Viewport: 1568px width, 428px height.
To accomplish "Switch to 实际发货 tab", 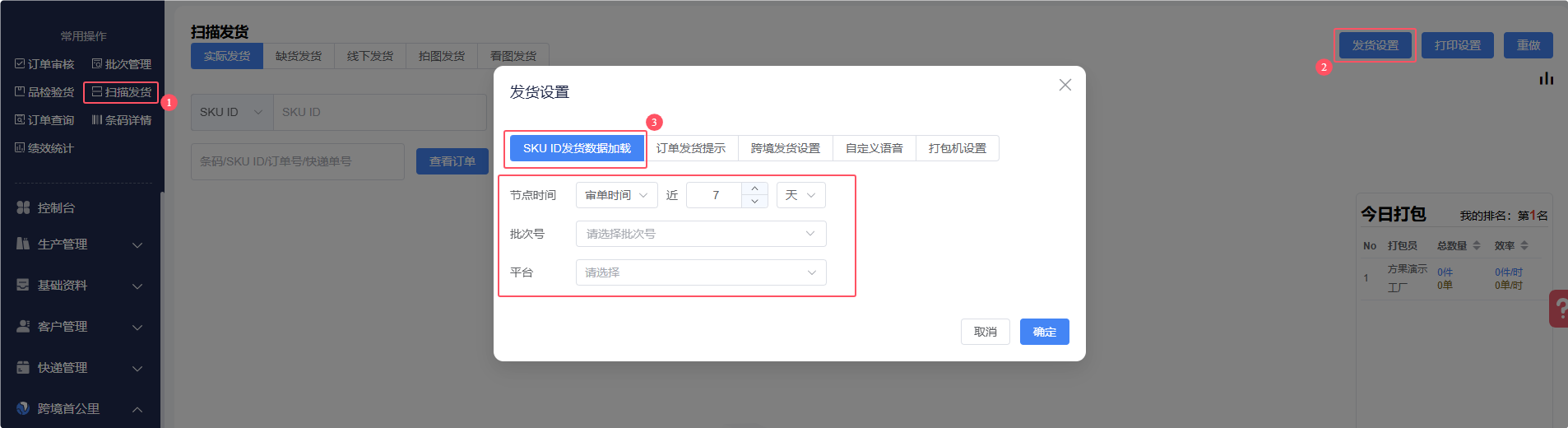I will pyautogui.click(x=227, y=56).
